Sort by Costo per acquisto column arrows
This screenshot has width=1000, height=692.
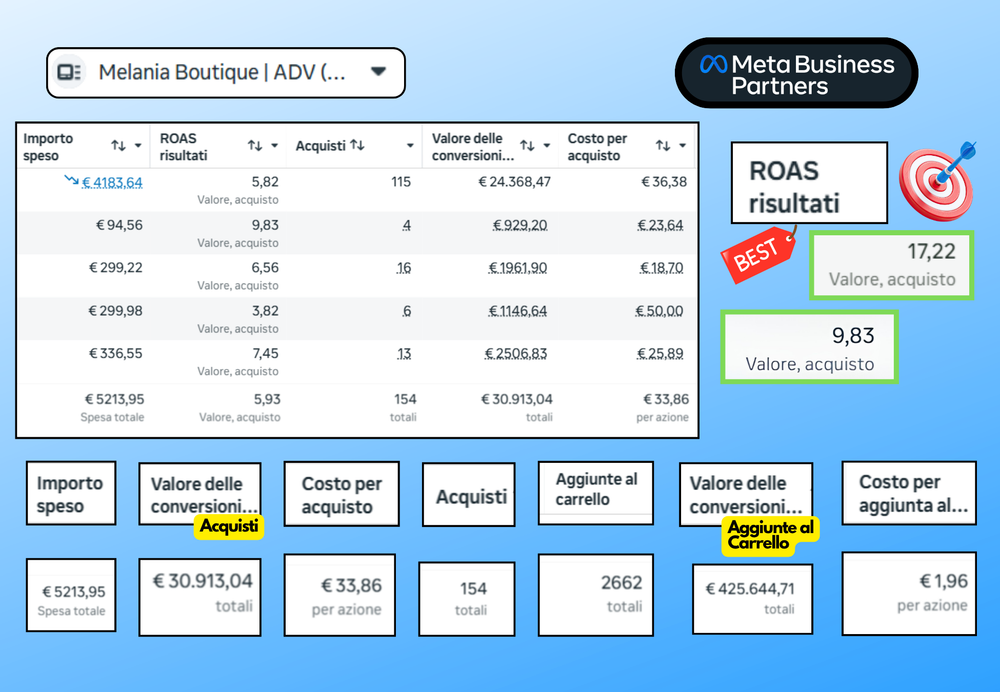663,145
